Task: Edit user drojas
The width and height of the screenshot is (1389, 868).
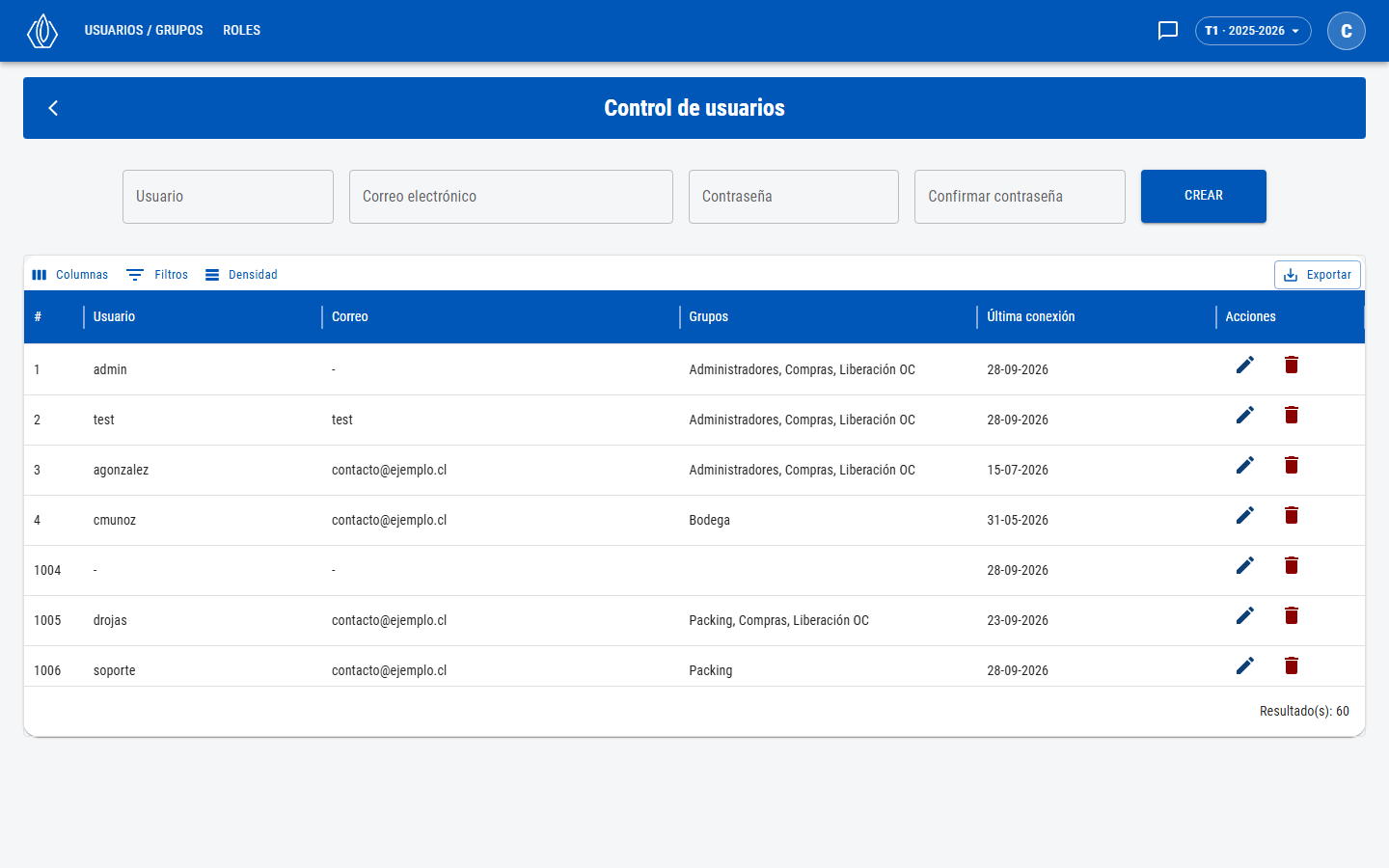Action: click(x=1245, y=615)
